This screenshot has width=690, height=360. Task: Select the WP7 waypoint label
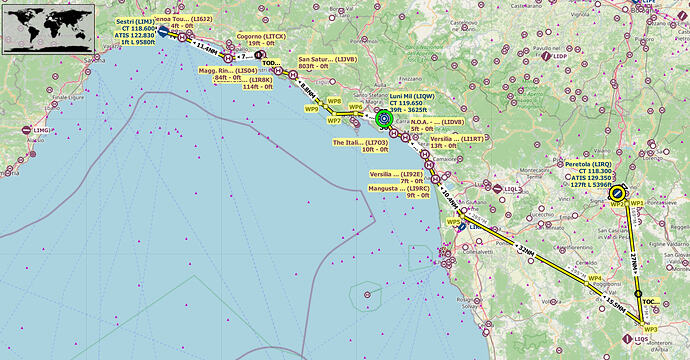pyautogui.click(x=334, y=121)
